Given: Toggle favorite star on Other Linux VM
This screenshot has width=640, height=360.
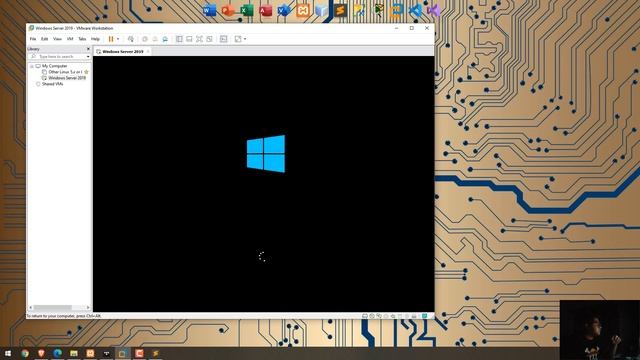Looking at the screenshot, I should (x=86, y=72).
